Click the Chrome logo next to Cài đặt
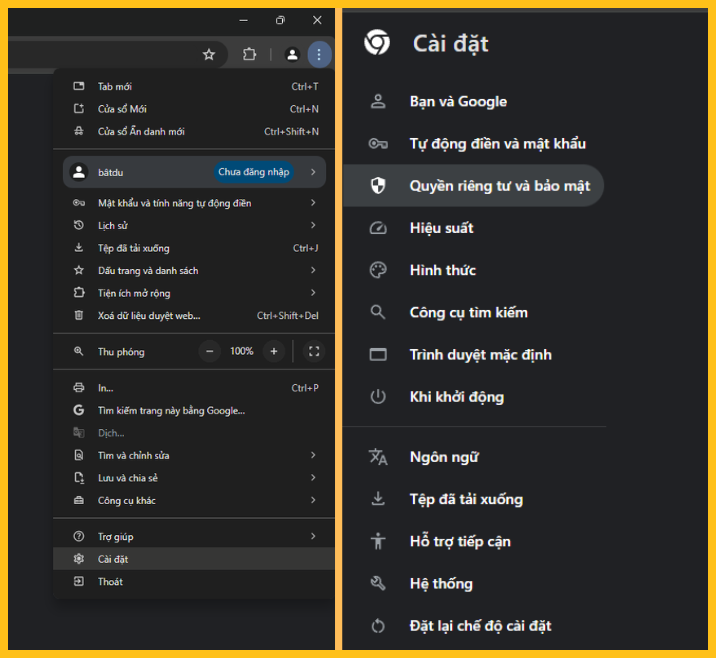 tap(377, 43)
